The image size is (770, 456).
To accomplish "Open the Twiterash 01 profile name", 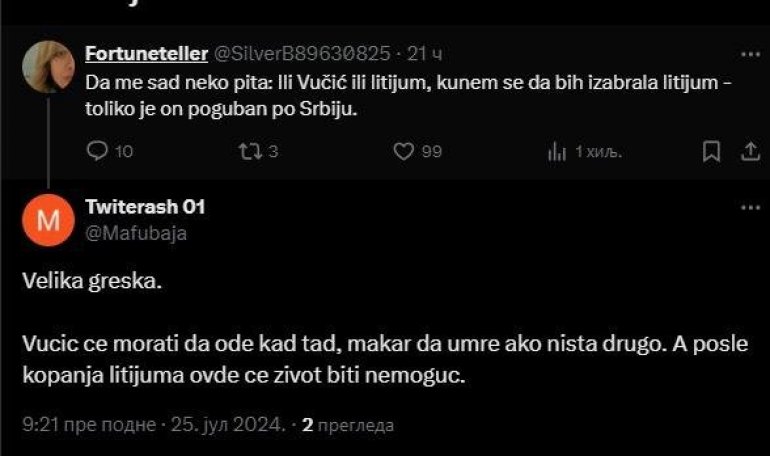I will pos(146,206).
